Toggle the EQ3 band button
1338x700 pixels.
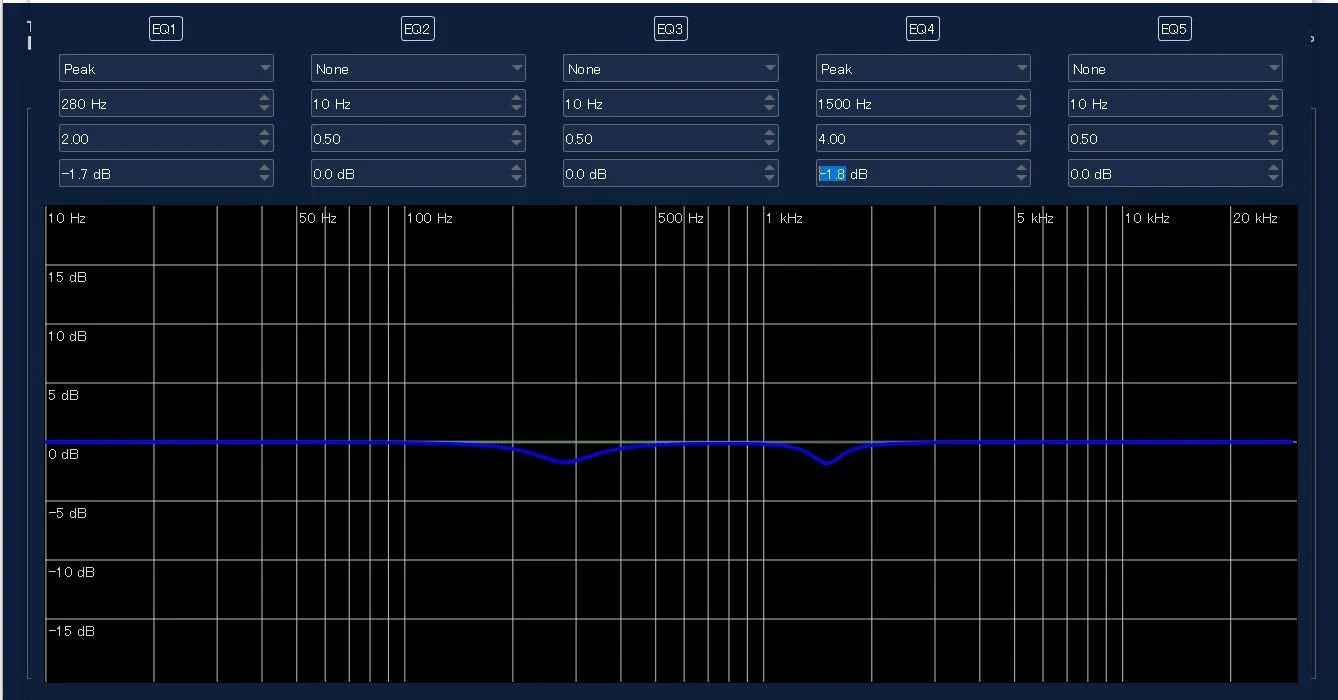pyautogui.click(x=669, y=29)
